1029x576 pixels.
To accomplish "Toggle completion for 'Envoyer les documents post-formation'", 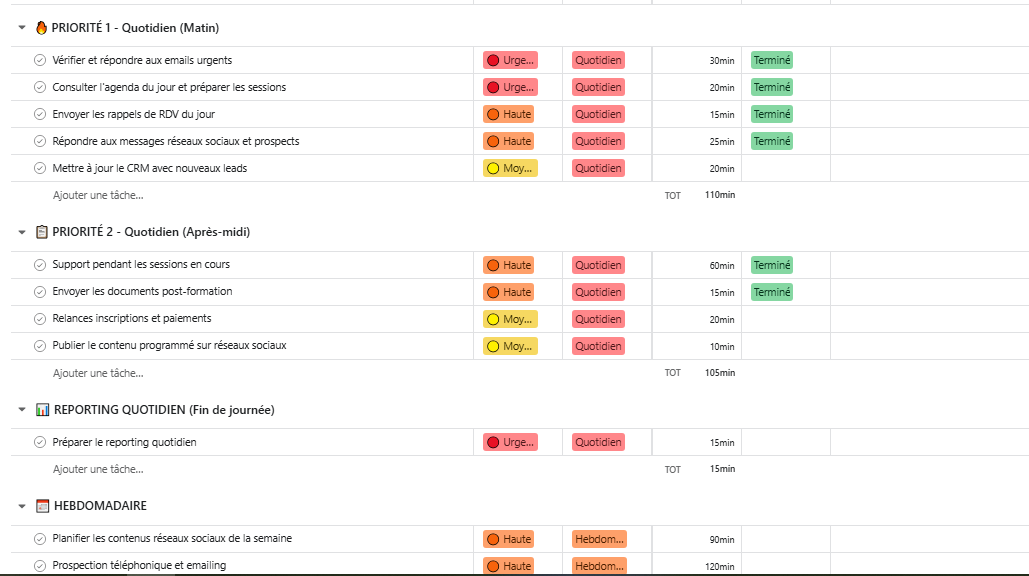I will 40,292.
